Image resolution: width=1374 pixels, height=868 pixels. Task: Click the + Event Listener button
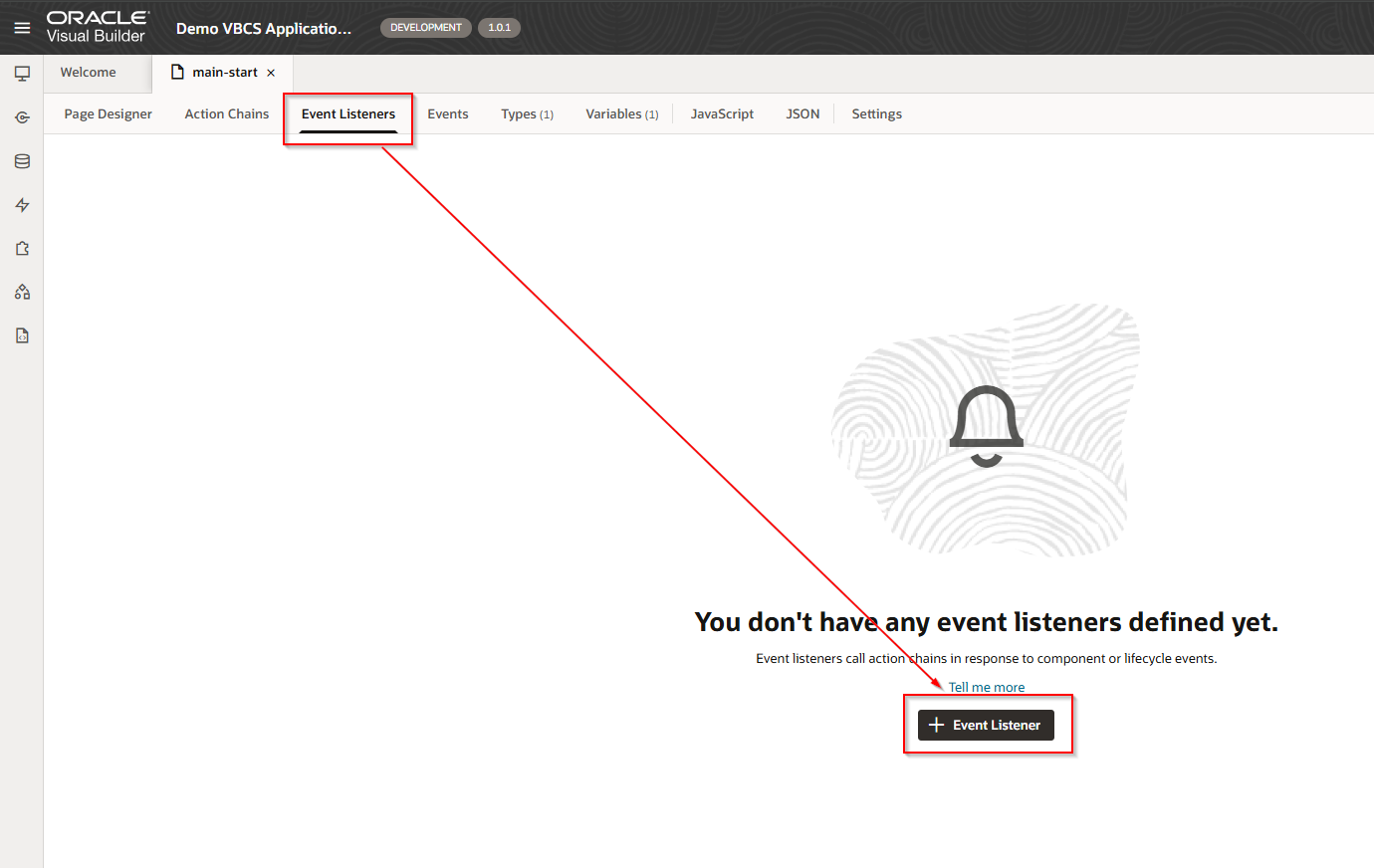coord(985,725)
